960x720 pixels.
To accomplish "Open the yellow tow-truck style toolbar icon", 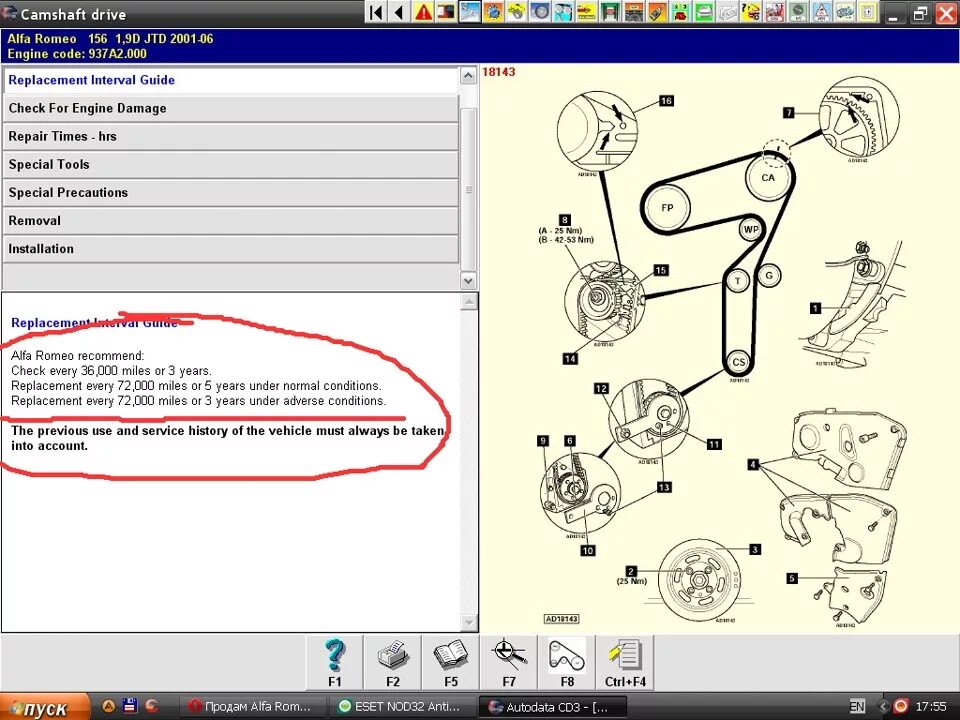I will (587, 12).
